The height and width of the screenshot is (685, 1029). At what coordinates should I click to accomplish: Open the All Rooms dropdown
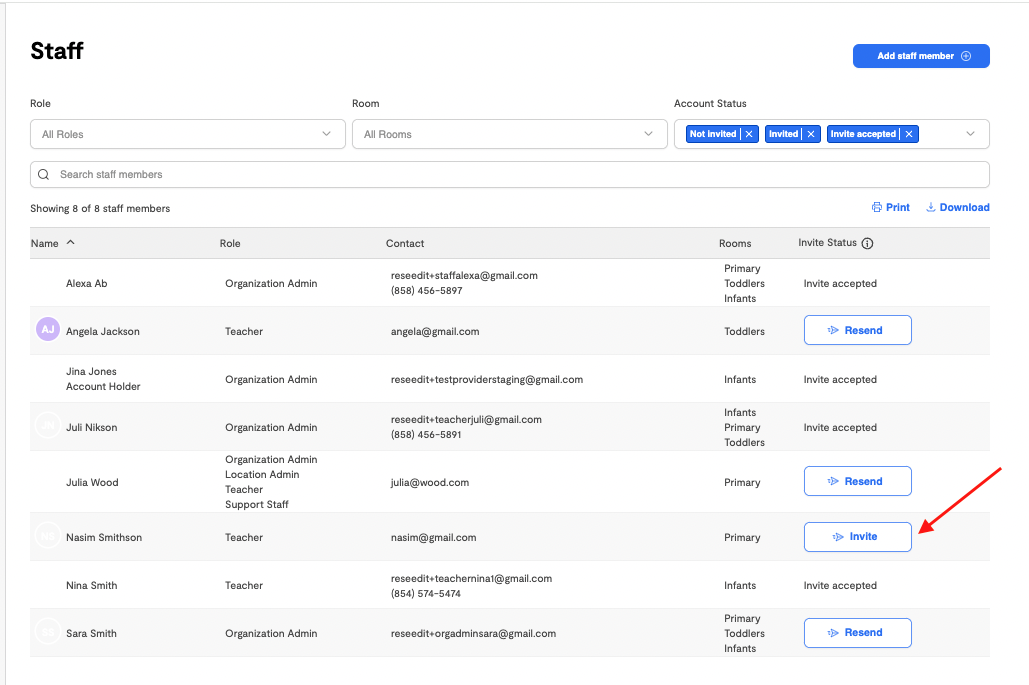tap(509, 134)
